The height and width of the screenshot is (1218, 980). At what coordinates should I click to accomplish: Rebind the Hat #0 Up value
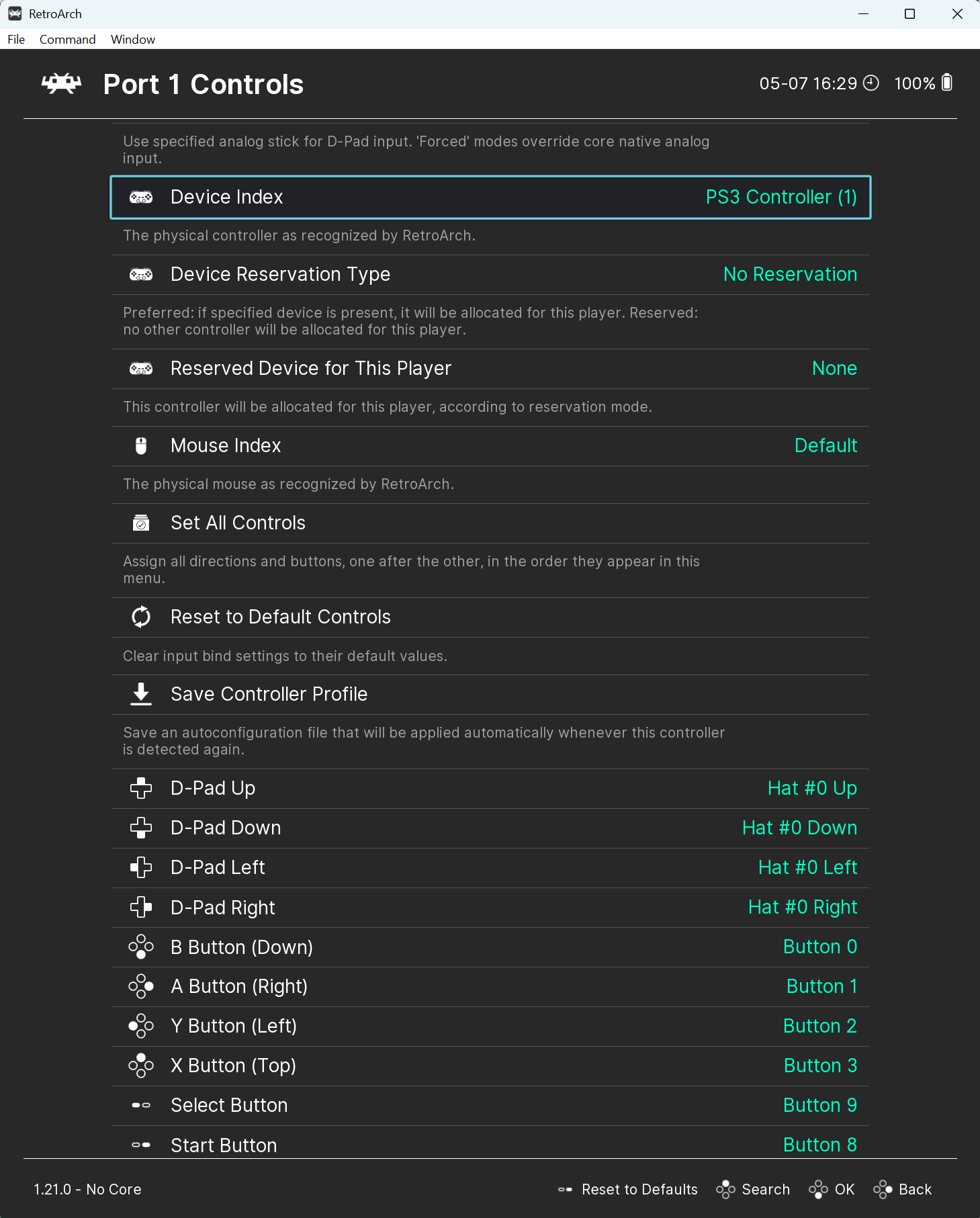coord(812,788)
